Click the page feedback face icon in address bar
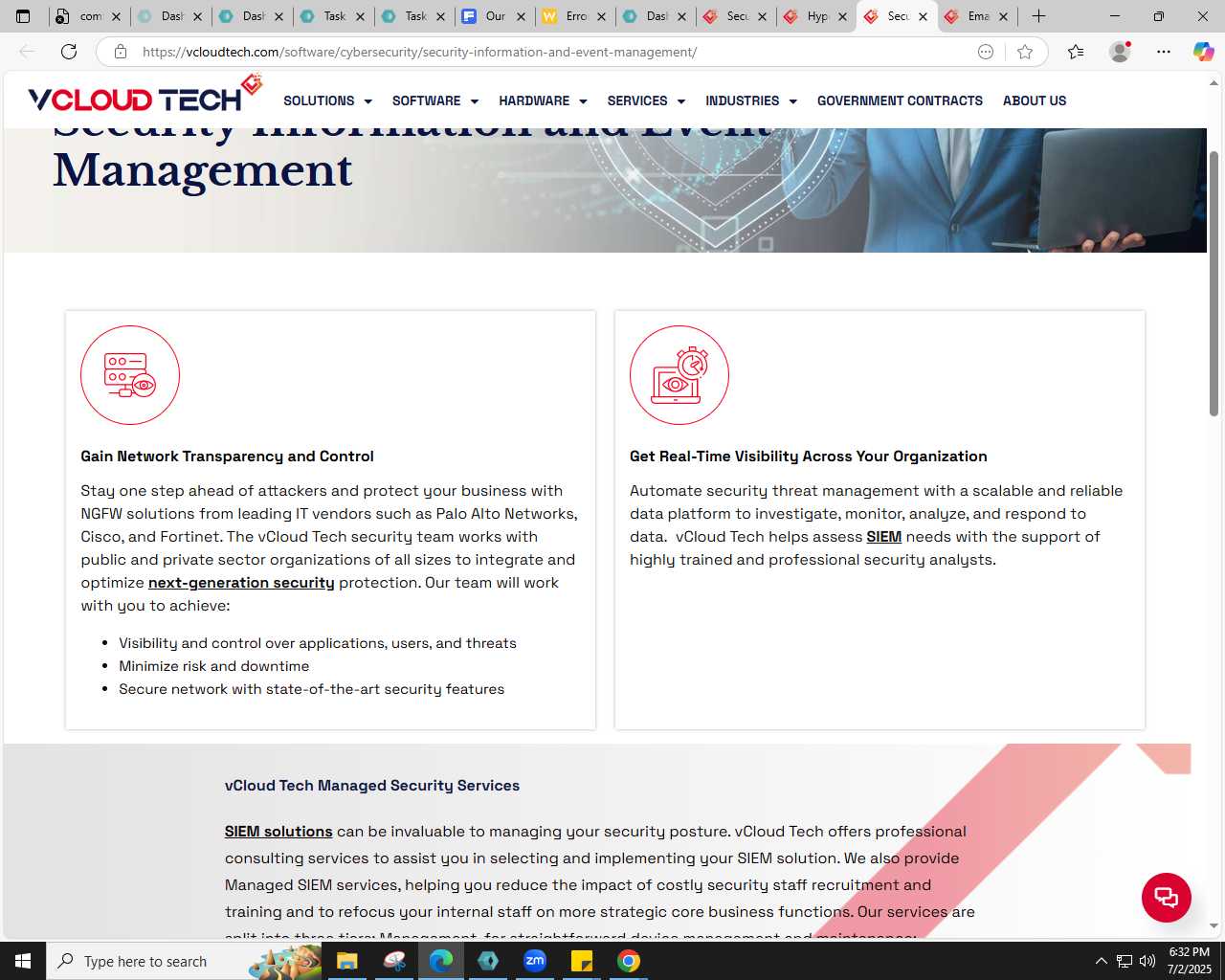The width and height of the screenshot is (1225, 980). click(986, 52)
